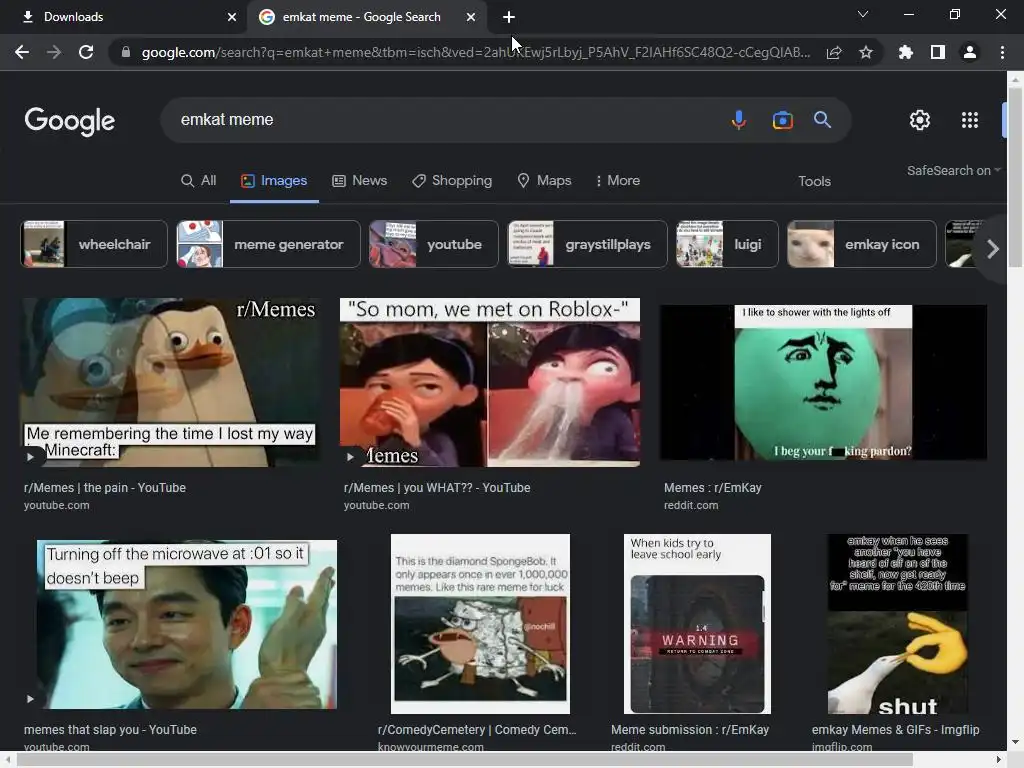Click the browser forward arrow
Image resolution: width=1024 pixels, height=768 pixels.
(x=54, y=52)
